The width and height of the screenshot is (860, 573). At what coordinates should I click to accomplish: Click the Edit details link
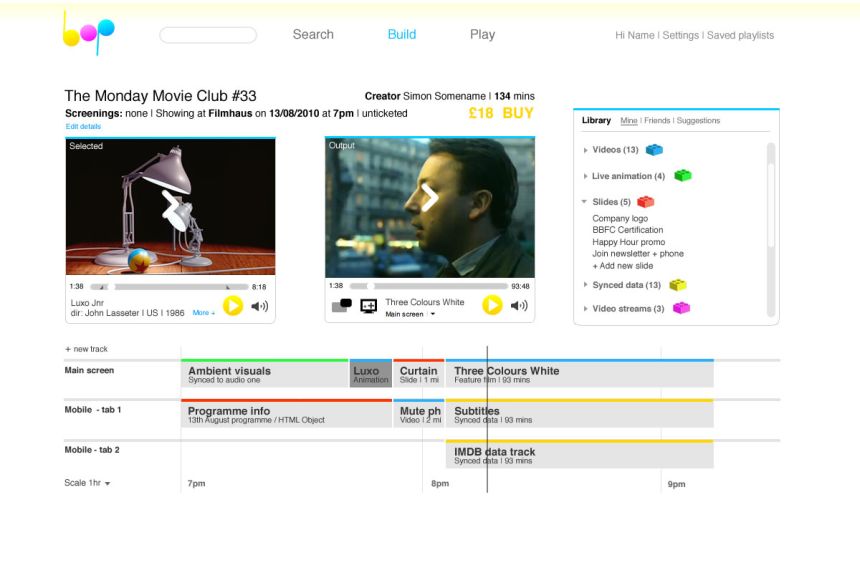[83, 127]
